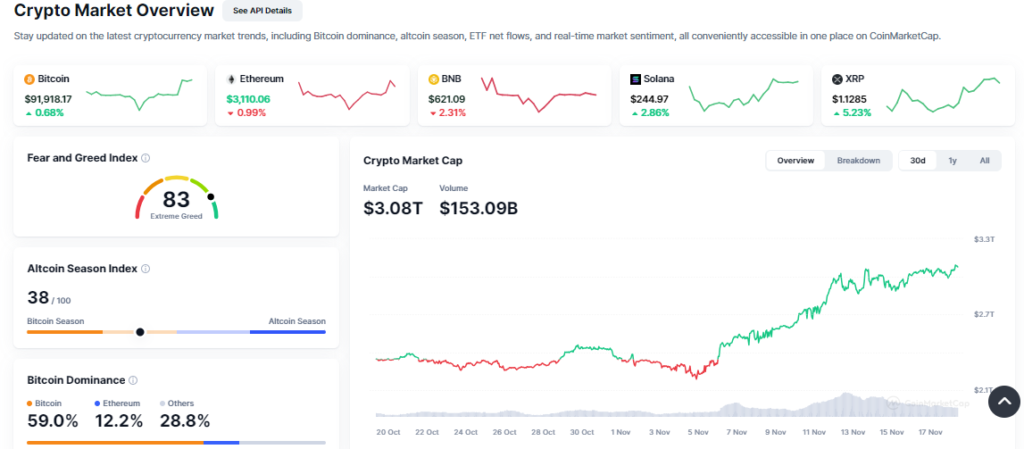Click the BNB yellow logo icon

[x=433, y=80]
